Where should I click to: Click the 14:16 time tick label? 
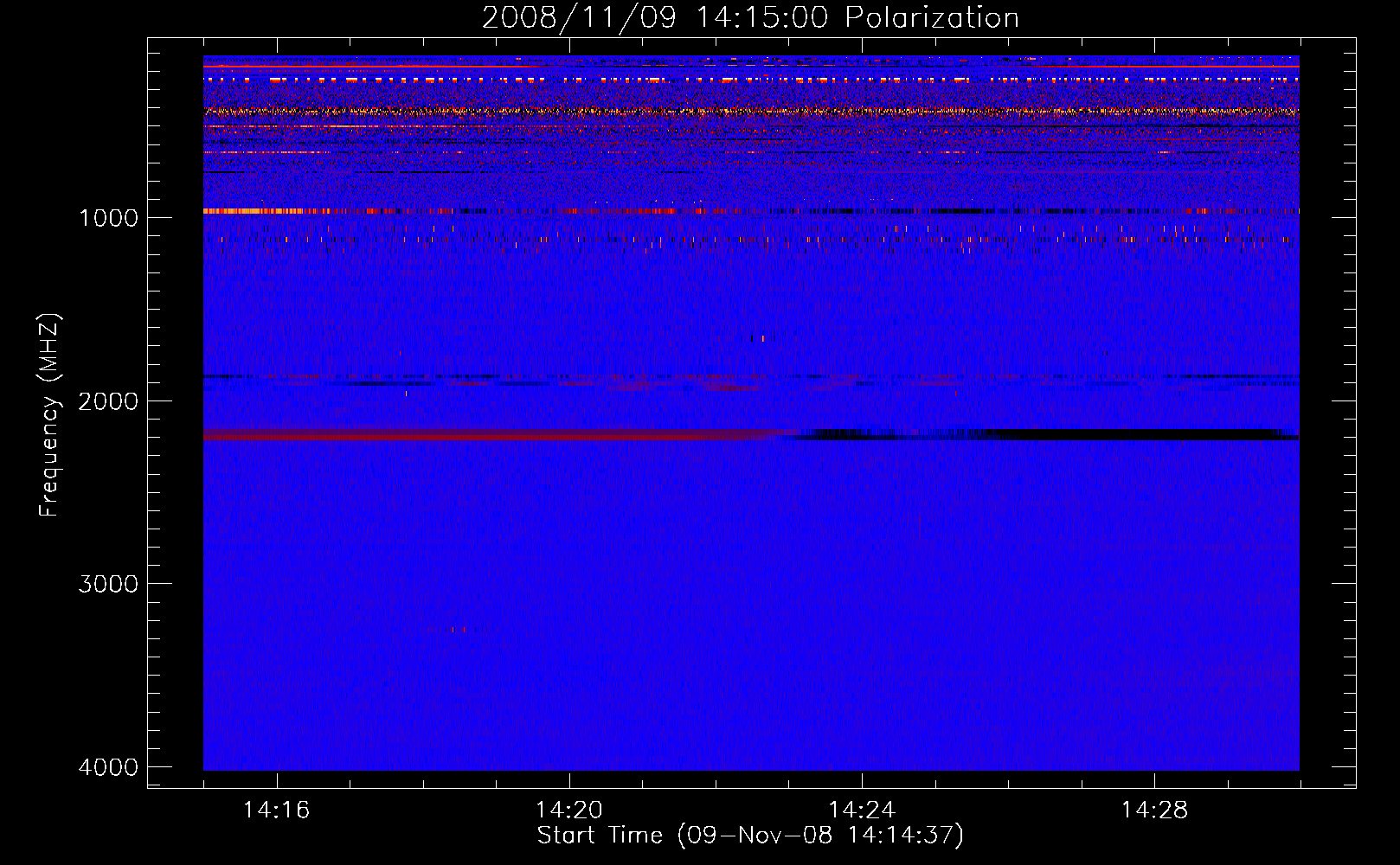tap(276, 810)
